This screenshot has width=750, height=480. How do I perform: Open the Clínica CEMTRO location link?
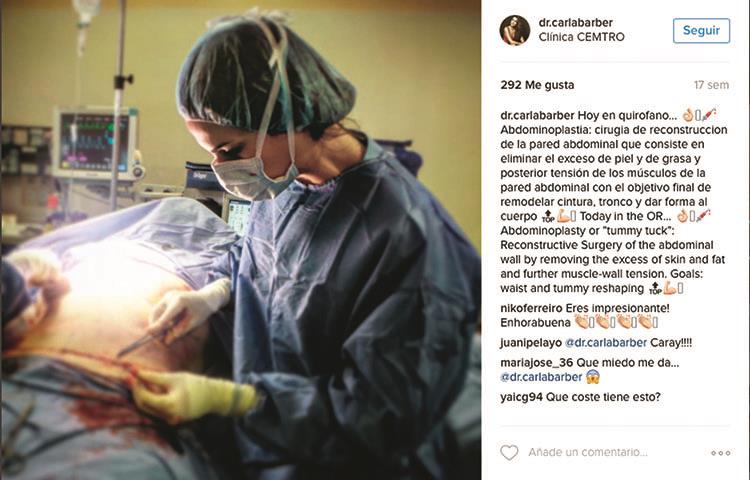click(x=581, y=37)
